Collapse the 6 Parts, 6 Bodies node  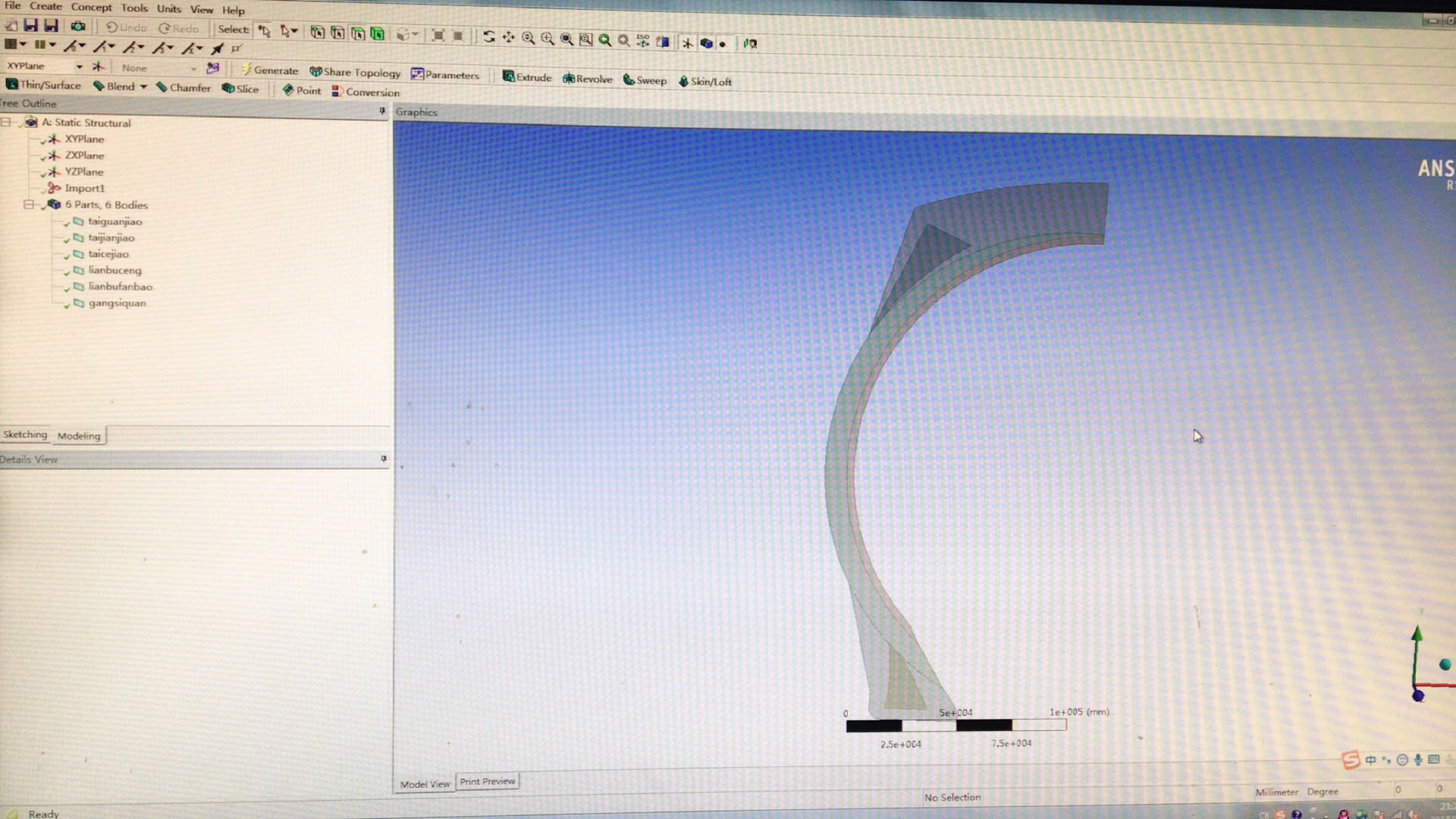(x=29, y=205)
